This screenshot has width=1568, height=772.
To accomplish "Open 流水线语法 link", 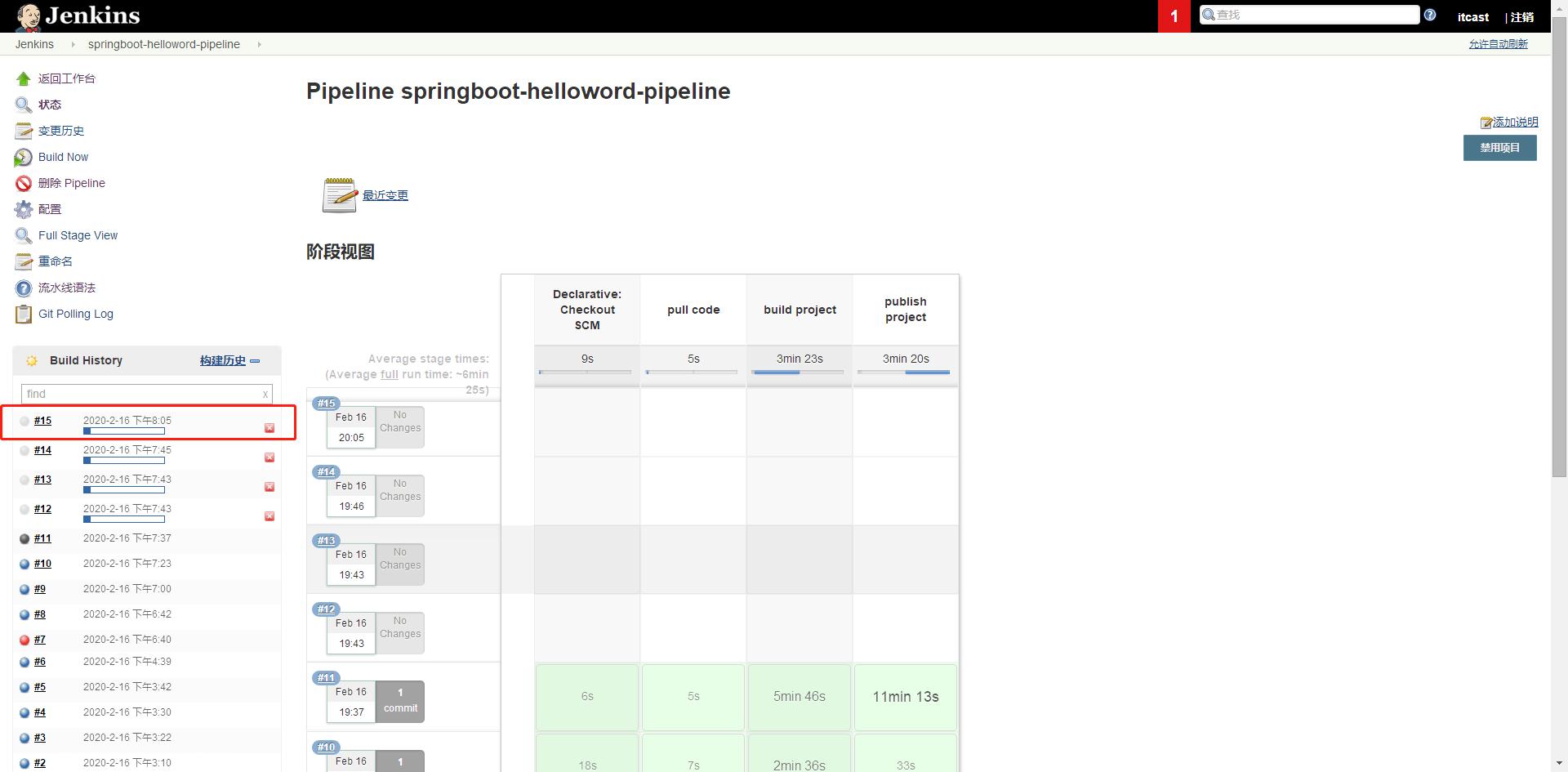I will coord(67,288).
